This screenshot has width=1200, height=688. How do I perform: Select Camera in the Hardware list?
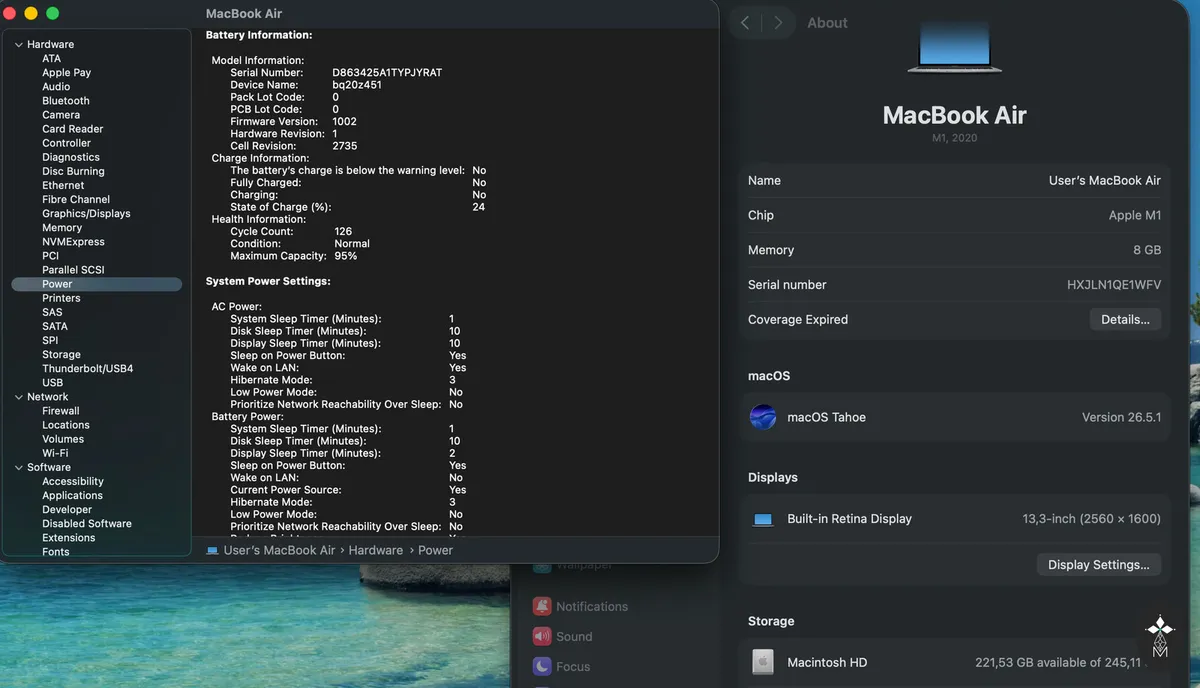tap(61, 115)
